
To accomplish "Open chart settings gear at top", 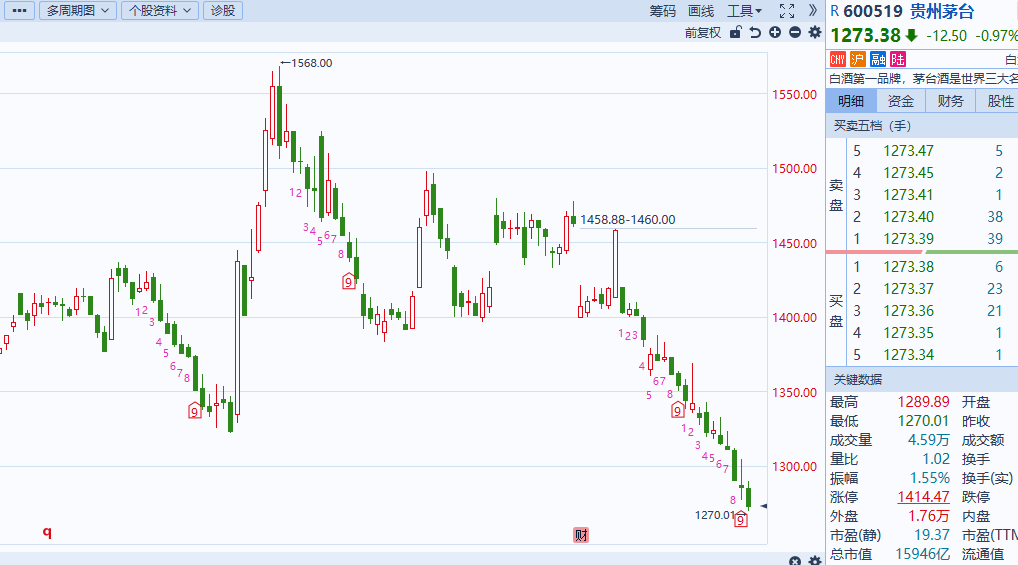I will 815,32.
